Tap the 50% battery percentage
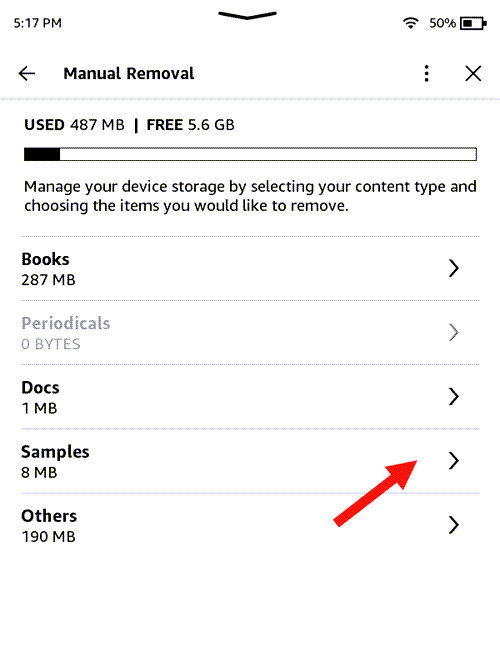500x667 pixels. click(442, 23)
